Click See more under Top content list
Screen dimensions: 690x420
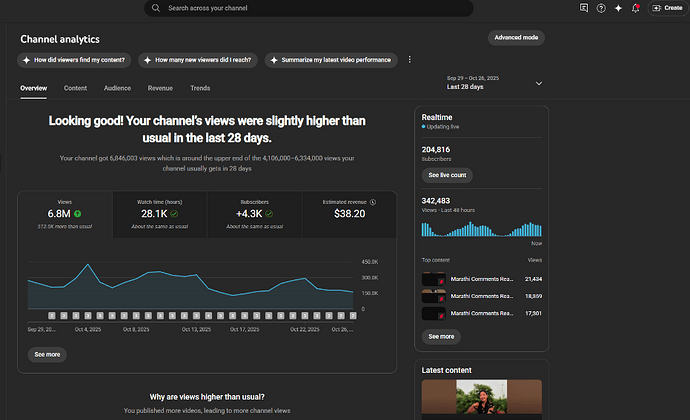click(x=441, y=336)
